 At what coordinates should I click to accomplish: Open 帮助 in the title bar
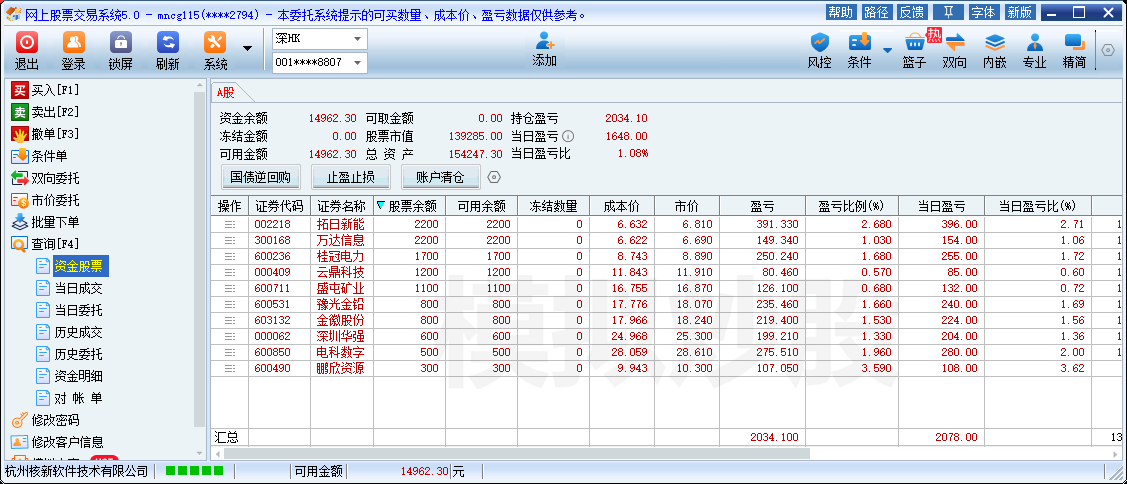(x=840, y=12)
